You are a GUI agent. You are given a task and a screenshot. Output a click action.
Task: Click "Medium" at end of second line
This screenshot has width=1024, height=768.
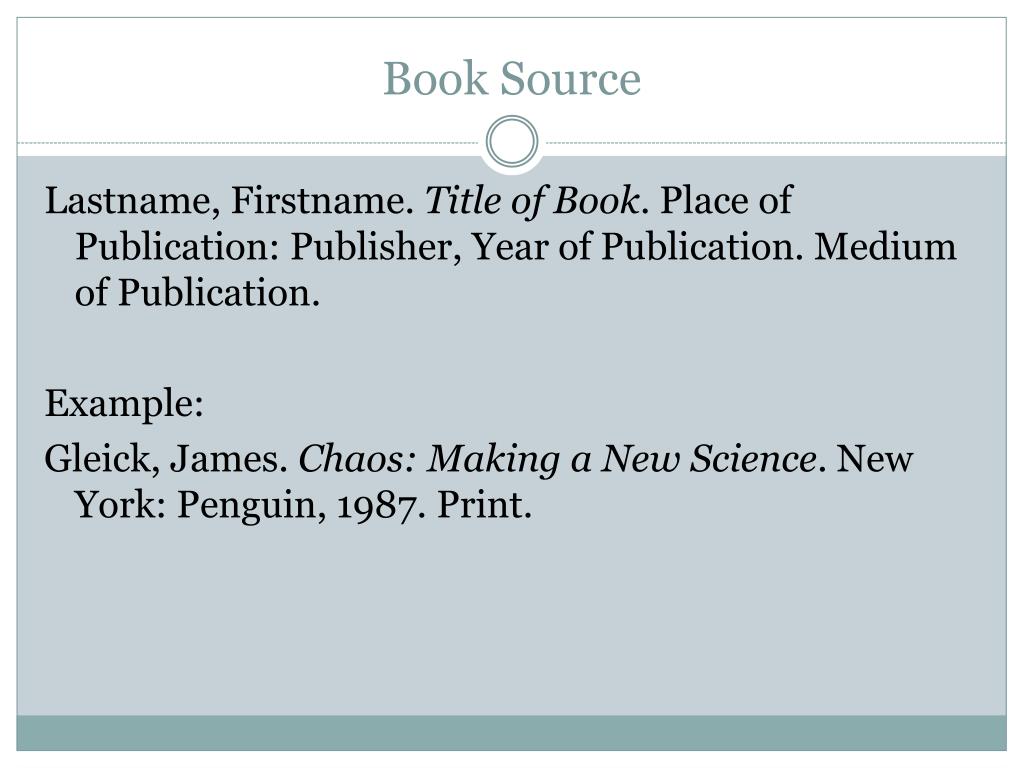click(885, 247)
